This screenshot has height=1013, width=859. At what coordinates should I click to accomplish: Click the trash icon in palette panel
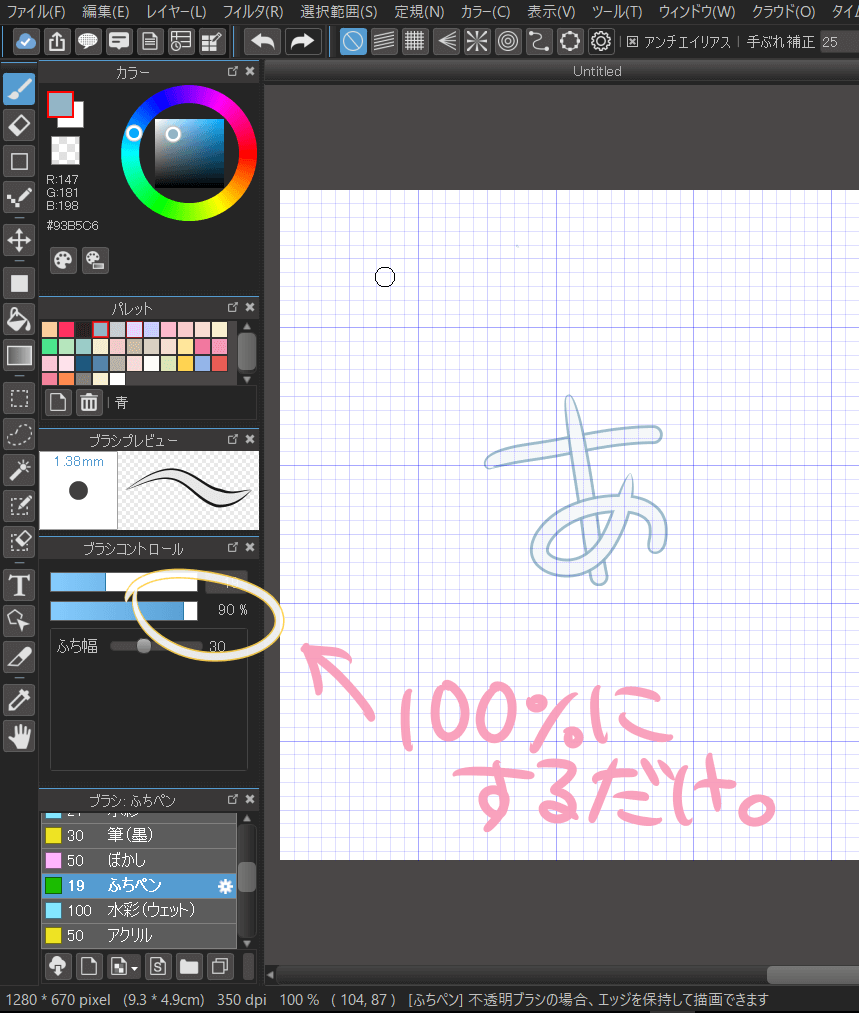pos(88,402)
